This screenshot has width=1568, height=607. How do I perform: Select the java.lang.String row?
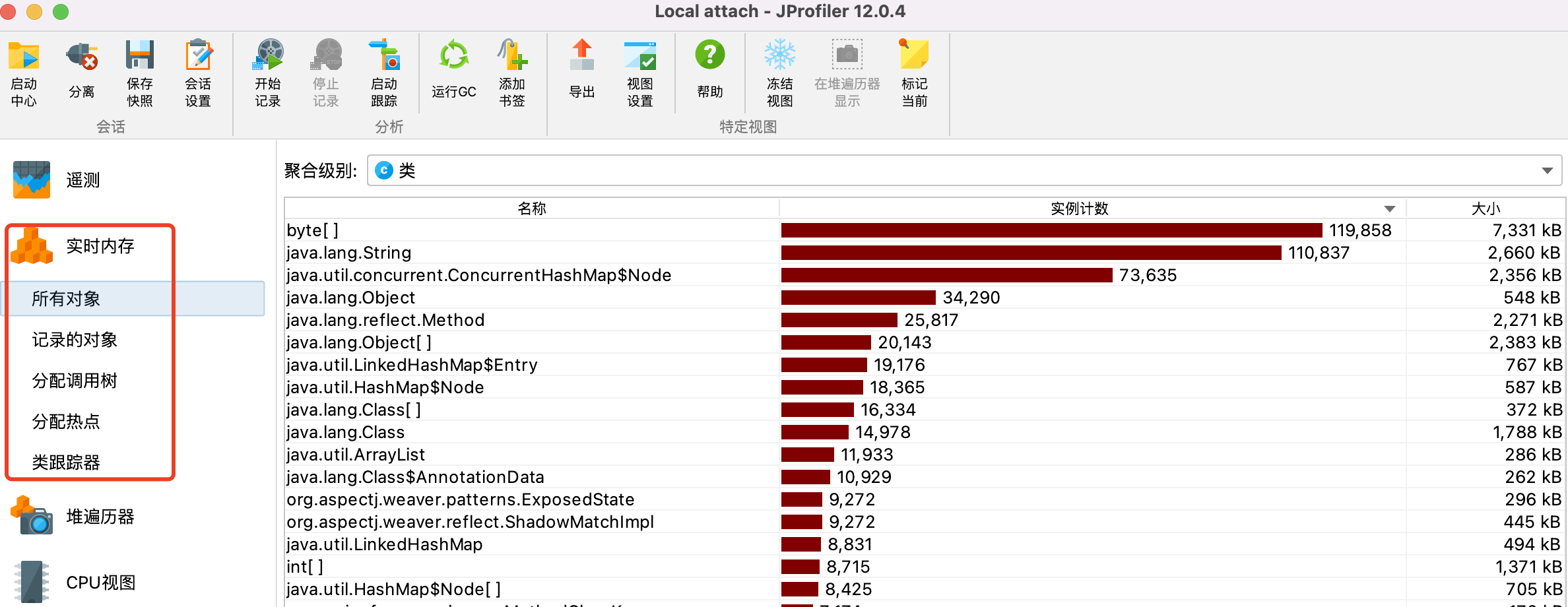point(925,253)
